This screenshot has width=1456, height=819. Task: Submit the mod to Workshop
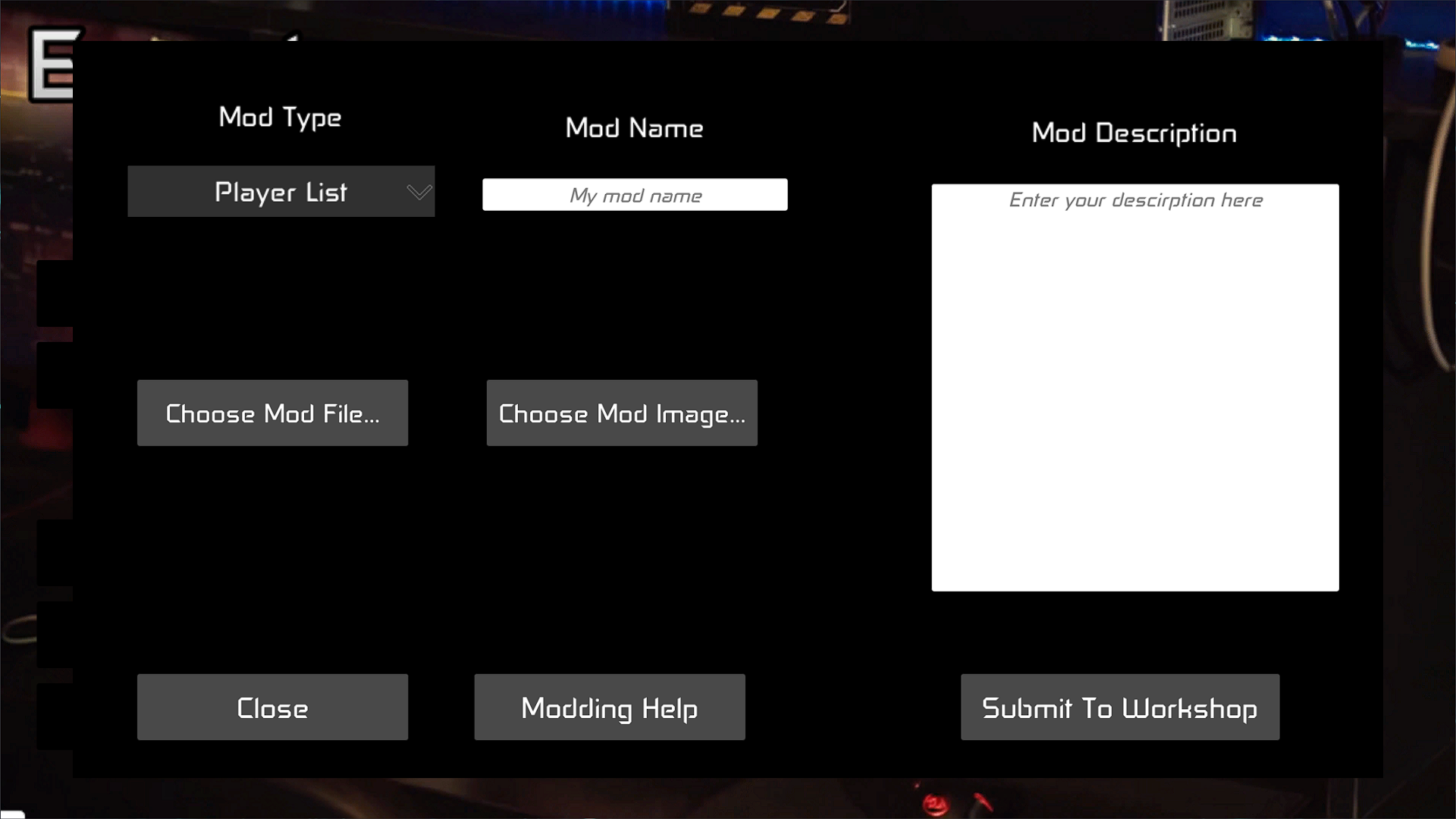click(1119, 708)
